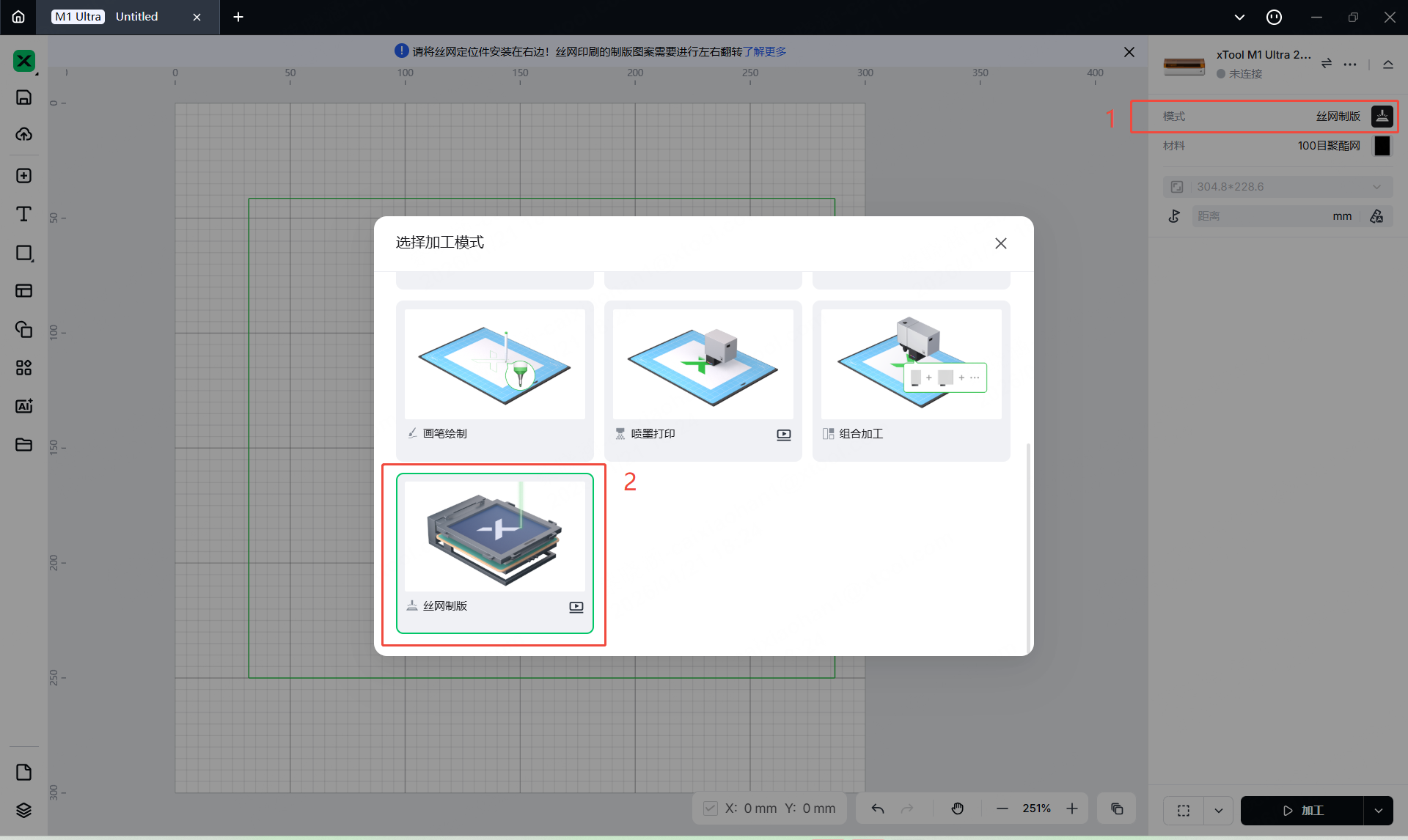Open the apps grid icon
The height and width of the screenshot is (840, 1408).
point(23,368)
